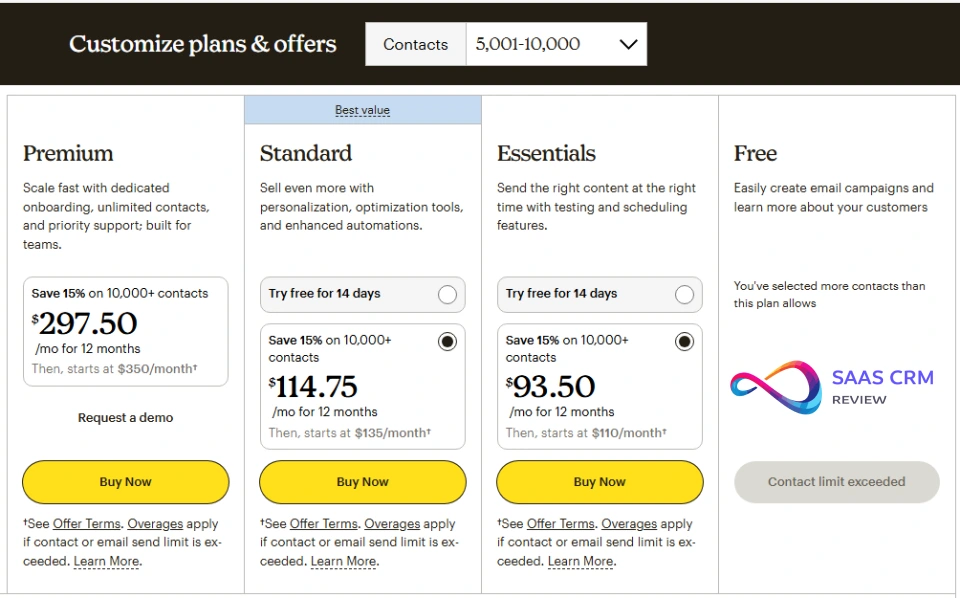
Task: Click the Contact limit exceeded button
Action: click(836, 482)
